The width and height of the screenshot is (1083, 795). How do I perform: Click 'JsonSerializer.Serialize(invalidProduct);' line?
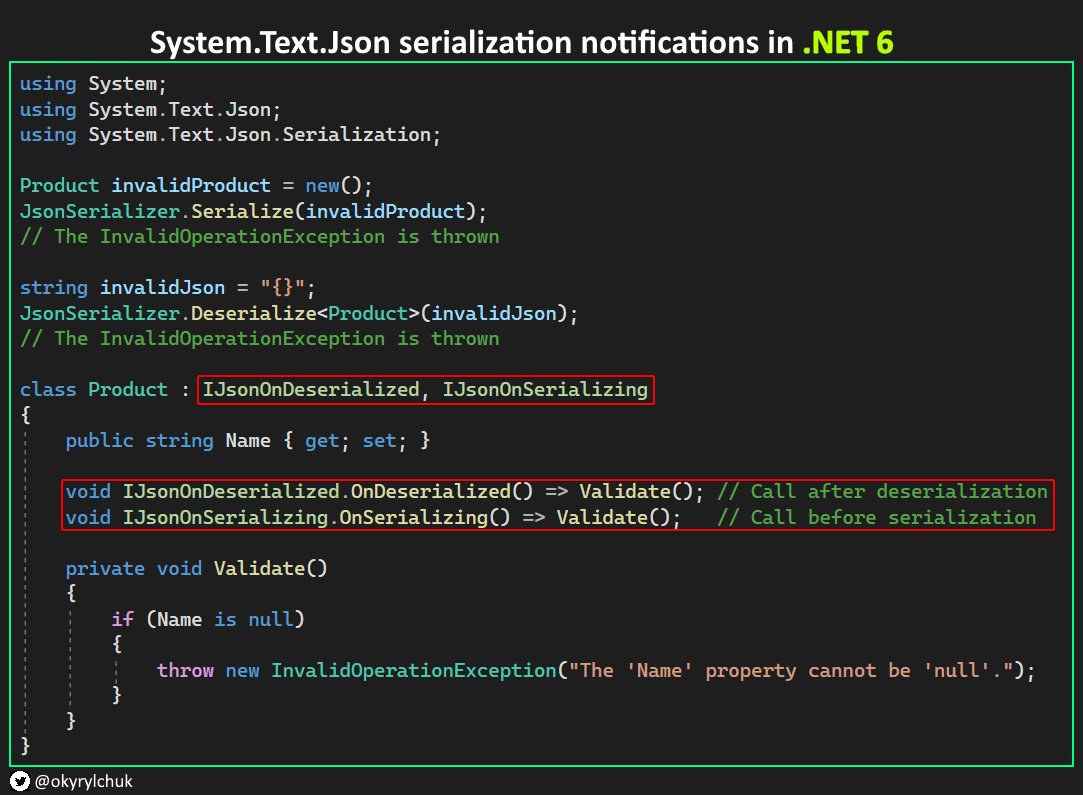point(253,211)
